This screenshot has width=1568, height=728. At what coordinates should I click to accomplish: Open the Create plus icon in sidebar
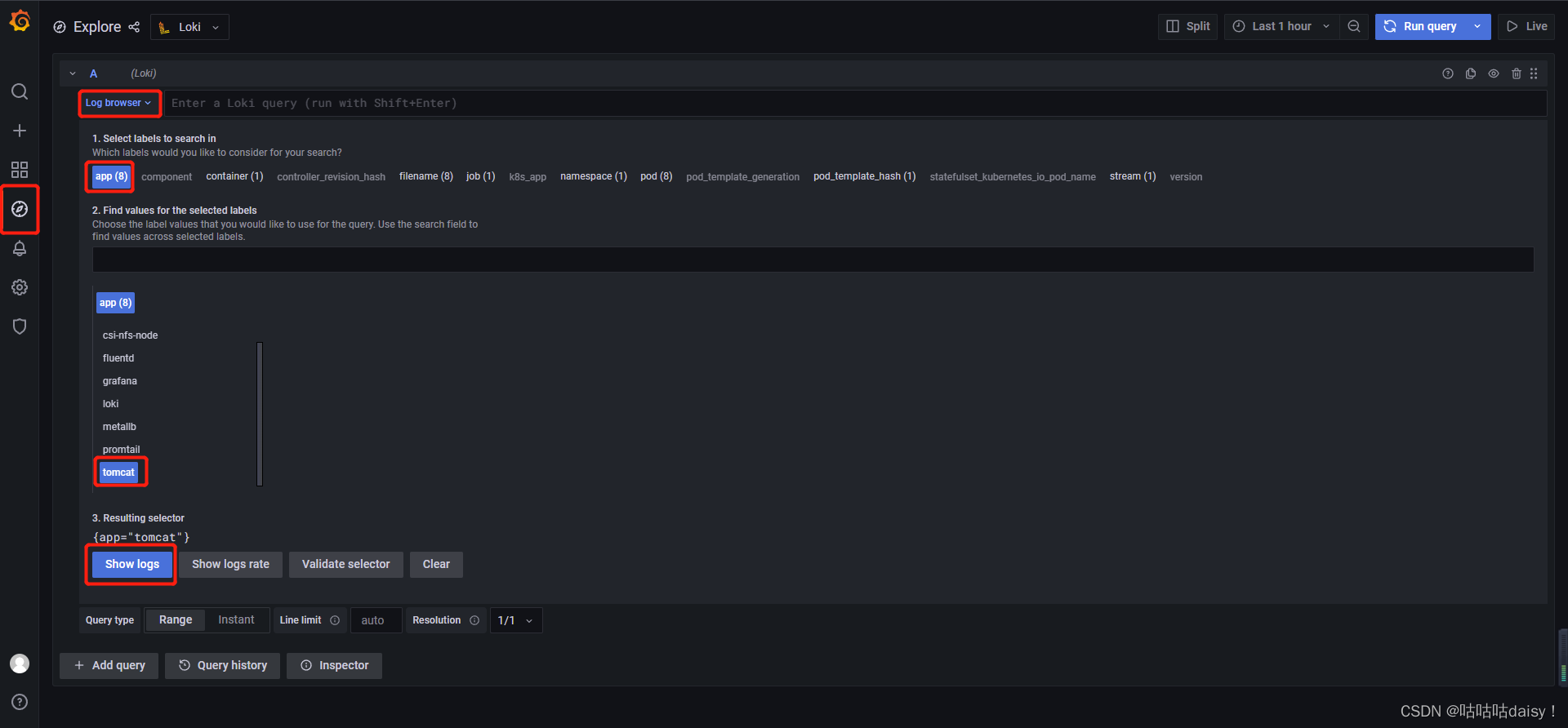(20, 131)
